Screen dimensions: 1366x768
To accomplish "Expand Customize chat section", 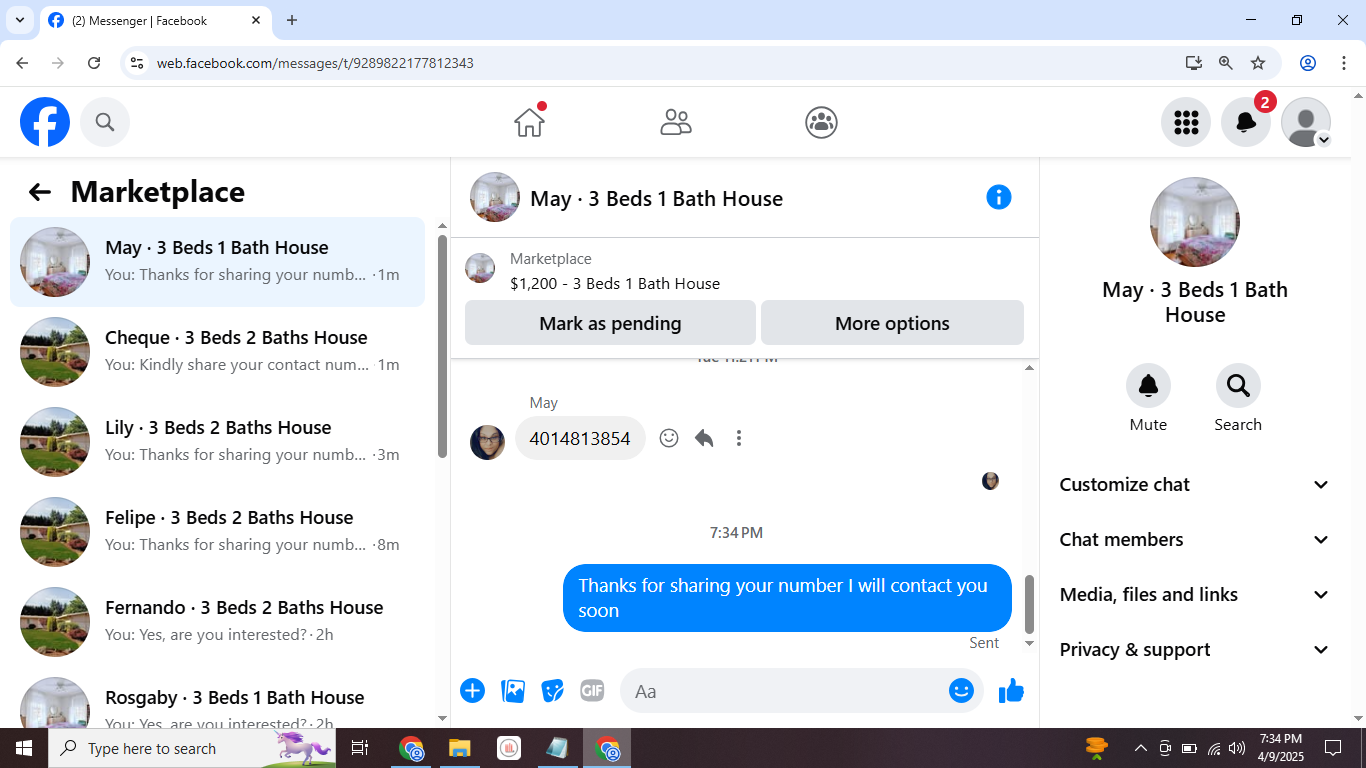I will [1195, 484].
